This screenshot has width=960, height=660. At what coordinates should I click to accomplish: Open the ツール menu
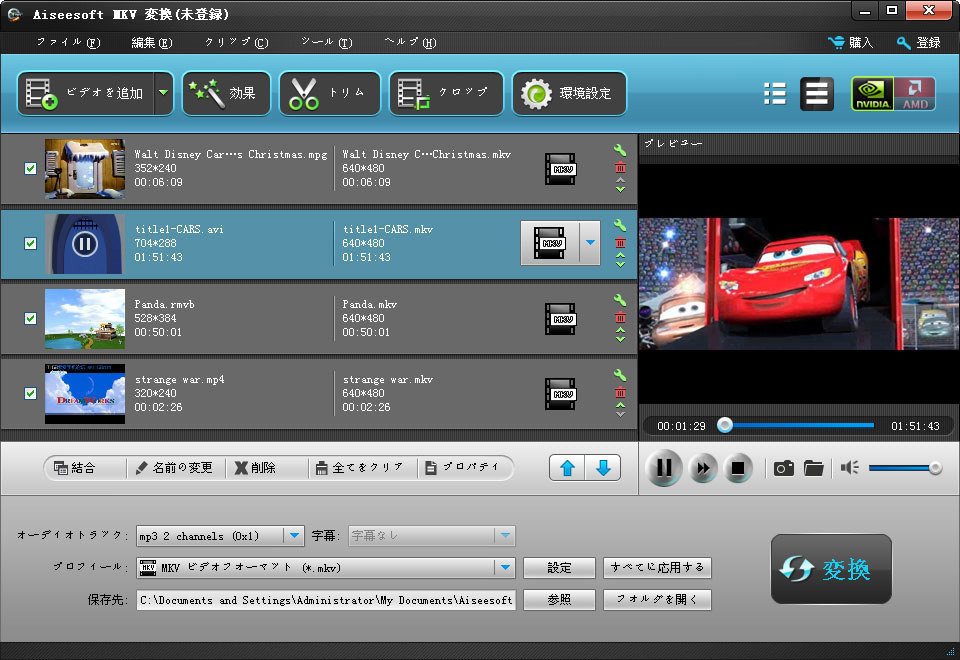click(326, 43)
